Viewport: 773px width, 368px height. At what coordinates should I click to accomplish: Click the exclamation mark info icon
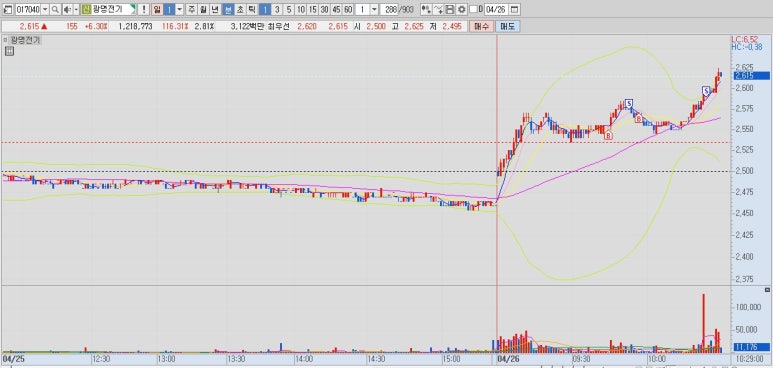pos(143,9)
